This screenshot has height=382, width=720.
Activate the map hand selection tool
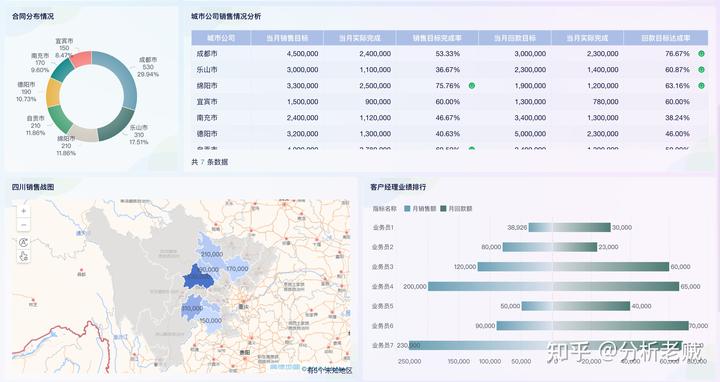(23, 257)
